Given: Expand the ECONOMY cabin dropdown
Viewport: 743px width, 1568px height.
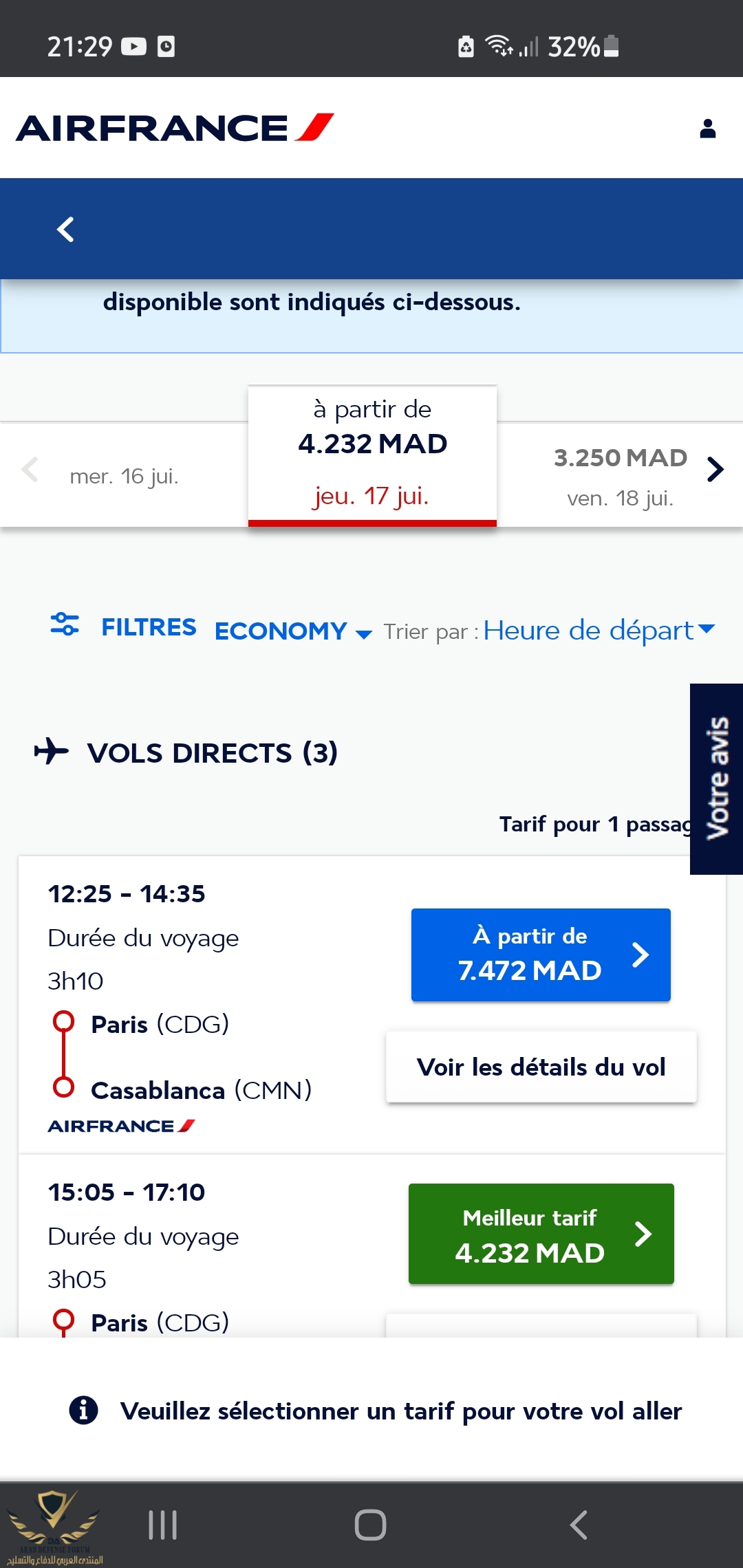Looking at the screenshot, I should pos(293,631).
